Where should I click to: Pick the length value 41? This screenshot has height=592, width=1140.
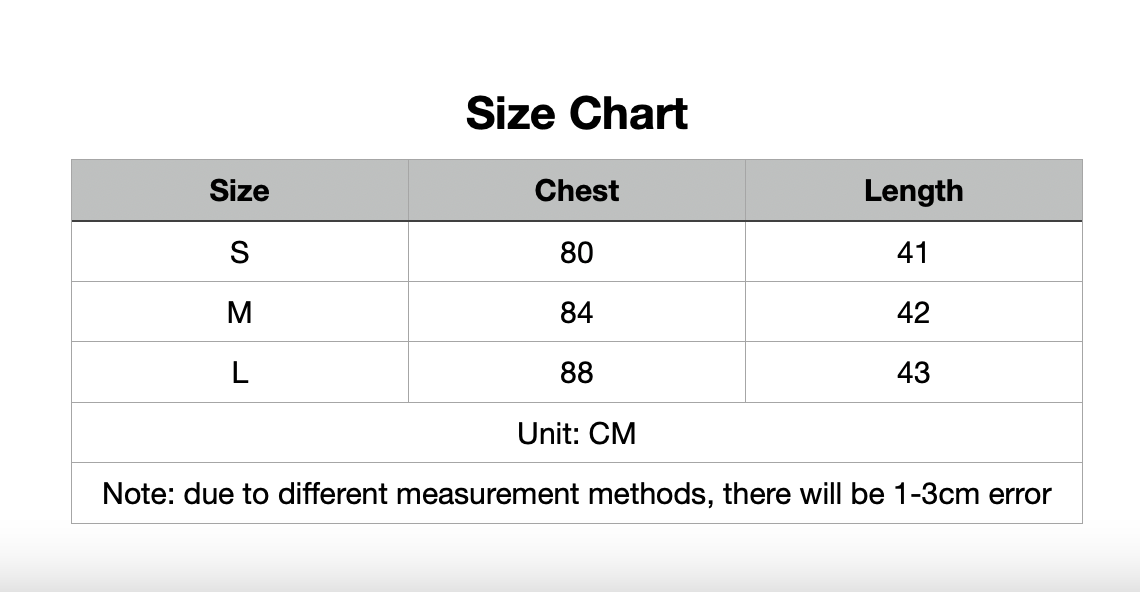[914, 252]
